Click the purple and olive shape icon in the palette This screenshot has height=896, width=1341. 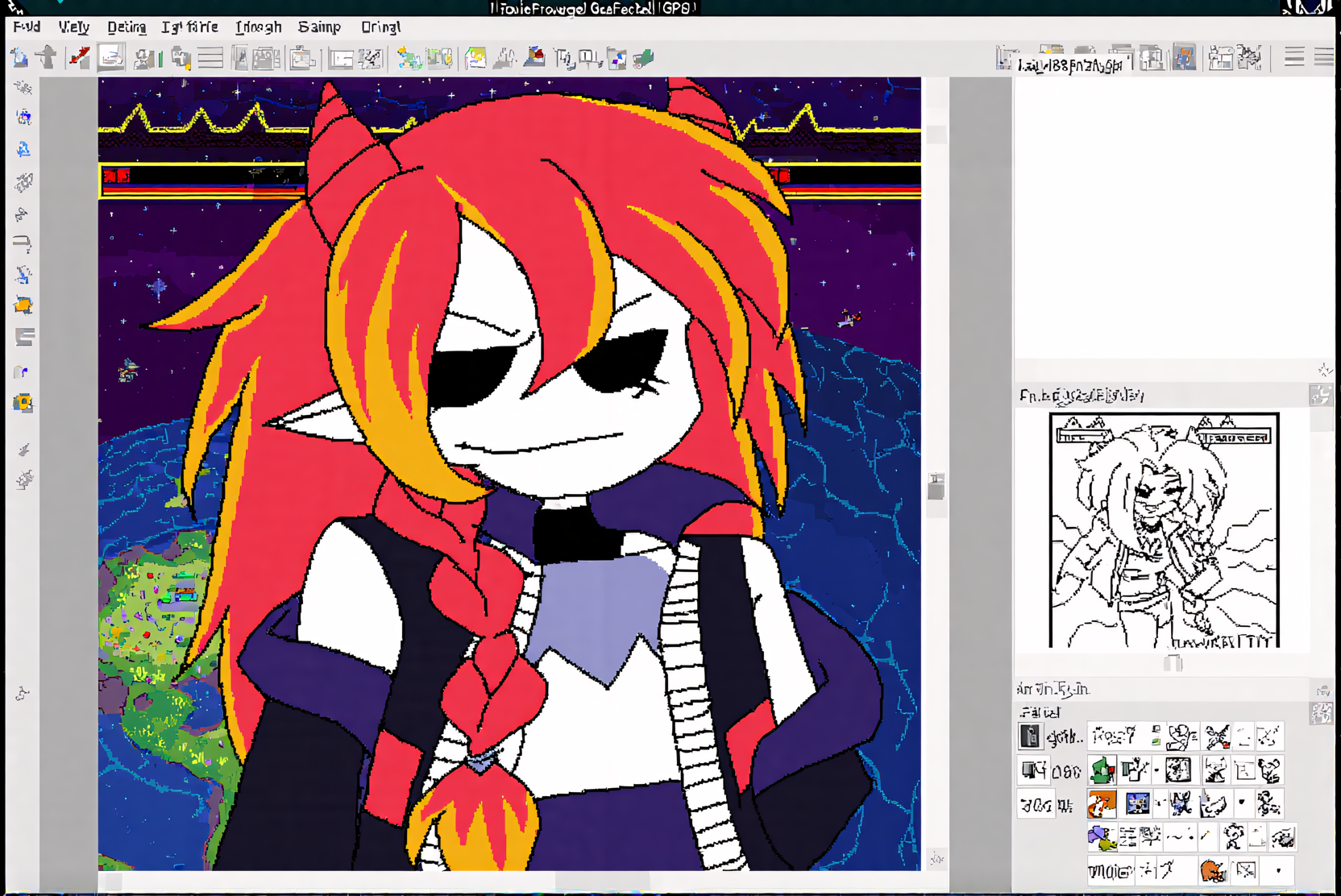pyautogui.click(x=1101, y=838)
